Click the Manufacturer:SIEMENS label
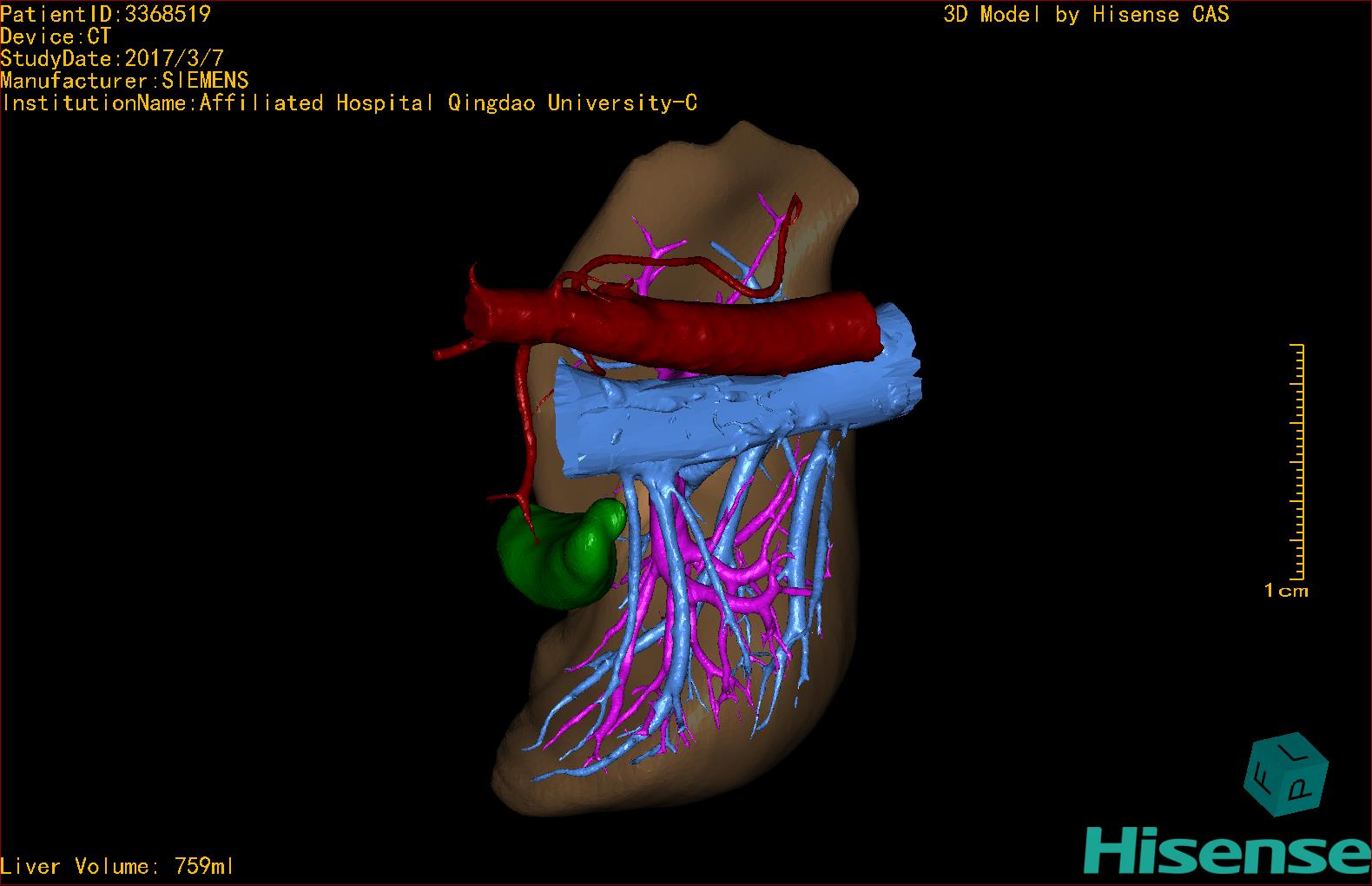 pyautogui.click(x=124, y=81)
